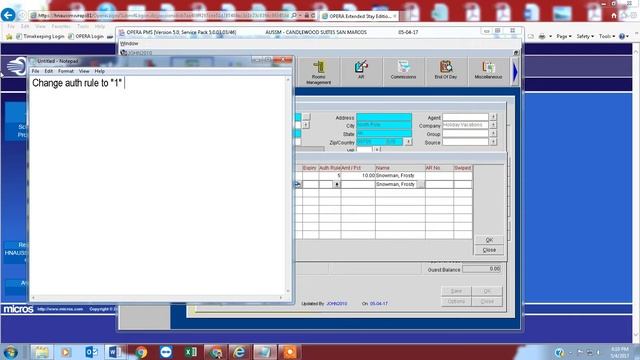Open the OPERA Window menu
The image size is (640, 360).
pos(129,43)
